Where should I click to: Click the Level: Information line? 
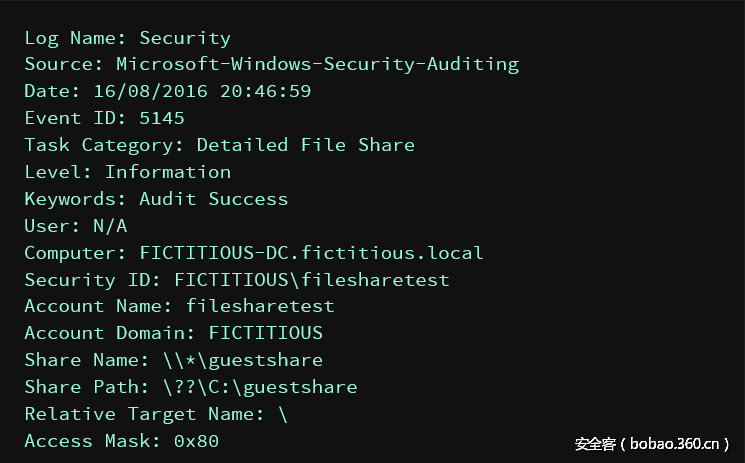point(127,172)
